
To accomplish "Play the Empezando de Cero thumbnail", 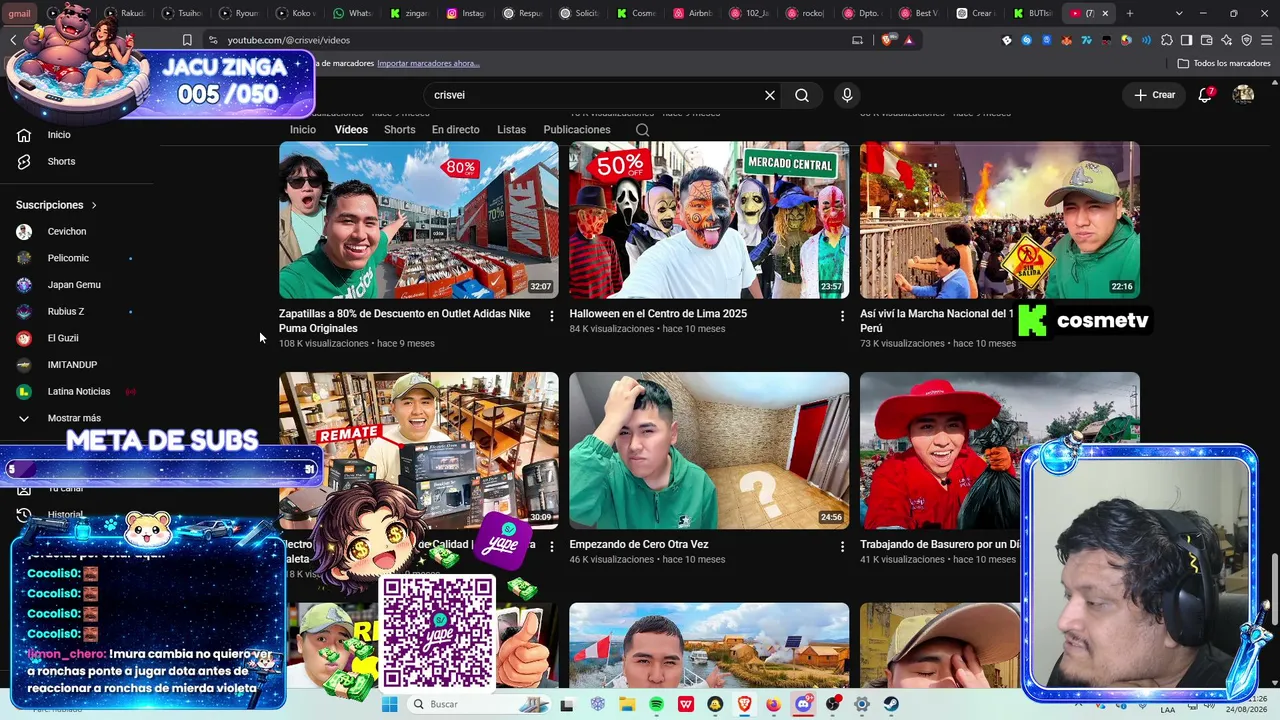I will [709, 451].
